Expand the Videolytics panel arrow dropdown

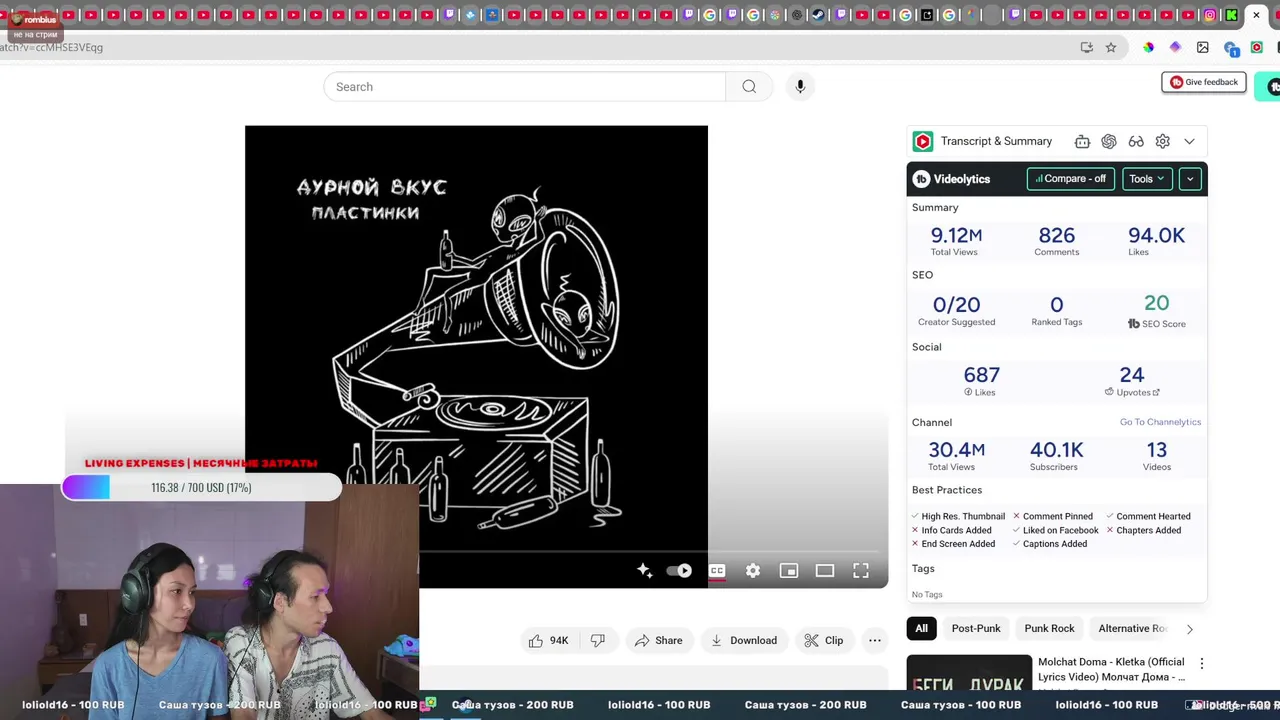[1190, 179]
